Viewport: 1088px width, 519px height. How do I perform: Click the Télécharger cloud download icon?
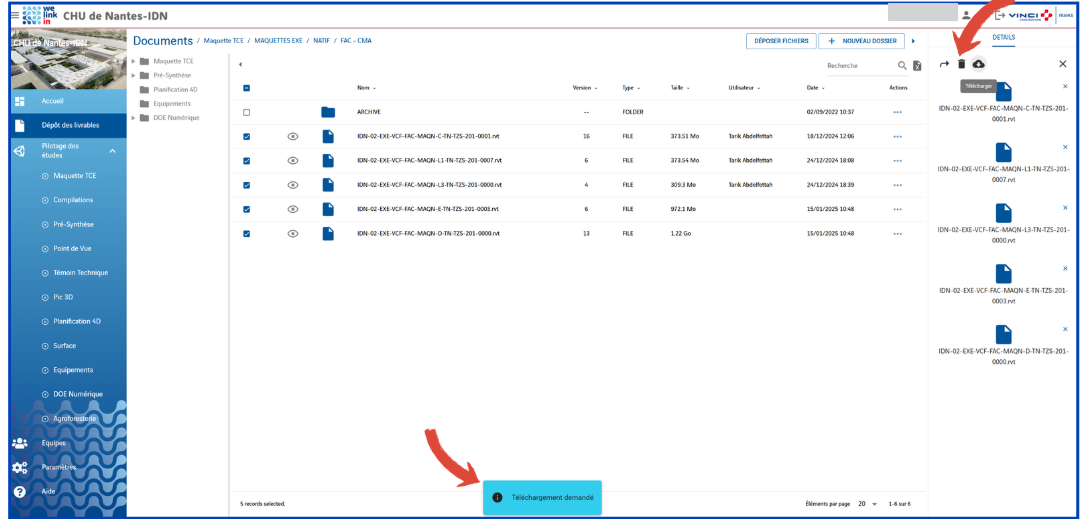coord(978,64)
